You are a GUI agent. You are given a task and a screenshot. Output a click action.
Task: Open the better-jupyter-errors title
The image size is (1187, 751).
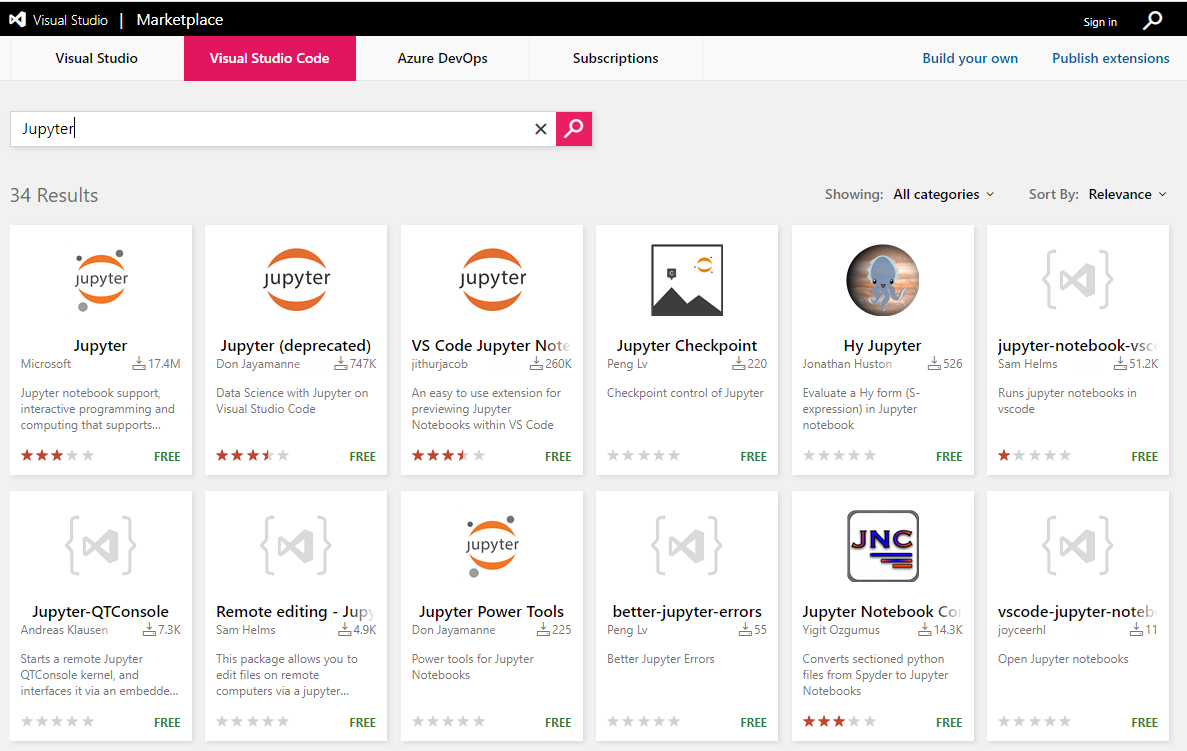(x=687, y=611)
